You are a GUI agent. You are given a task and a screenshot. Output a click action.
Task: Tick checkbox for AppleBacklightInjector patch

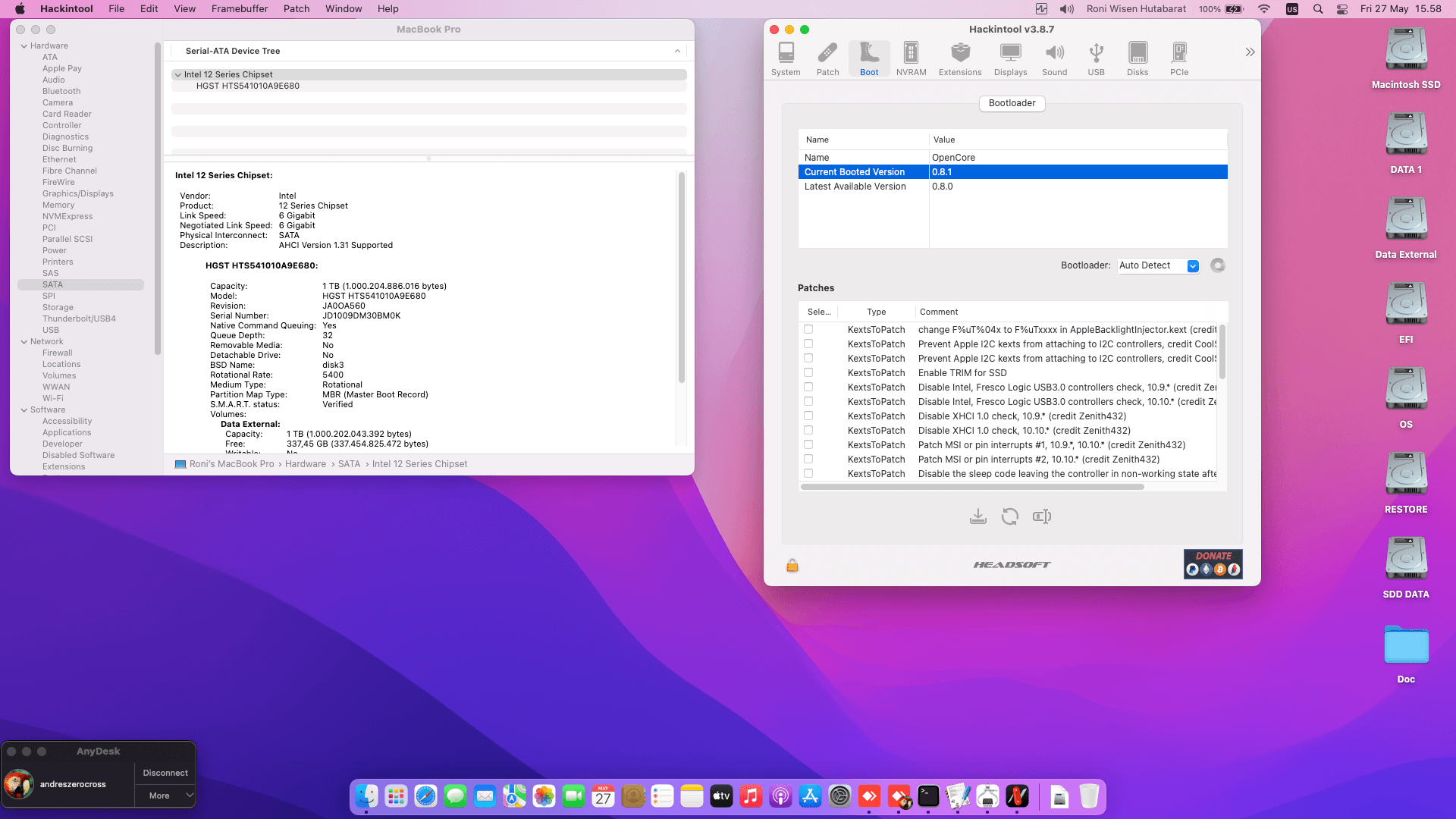tap(808, 330)
